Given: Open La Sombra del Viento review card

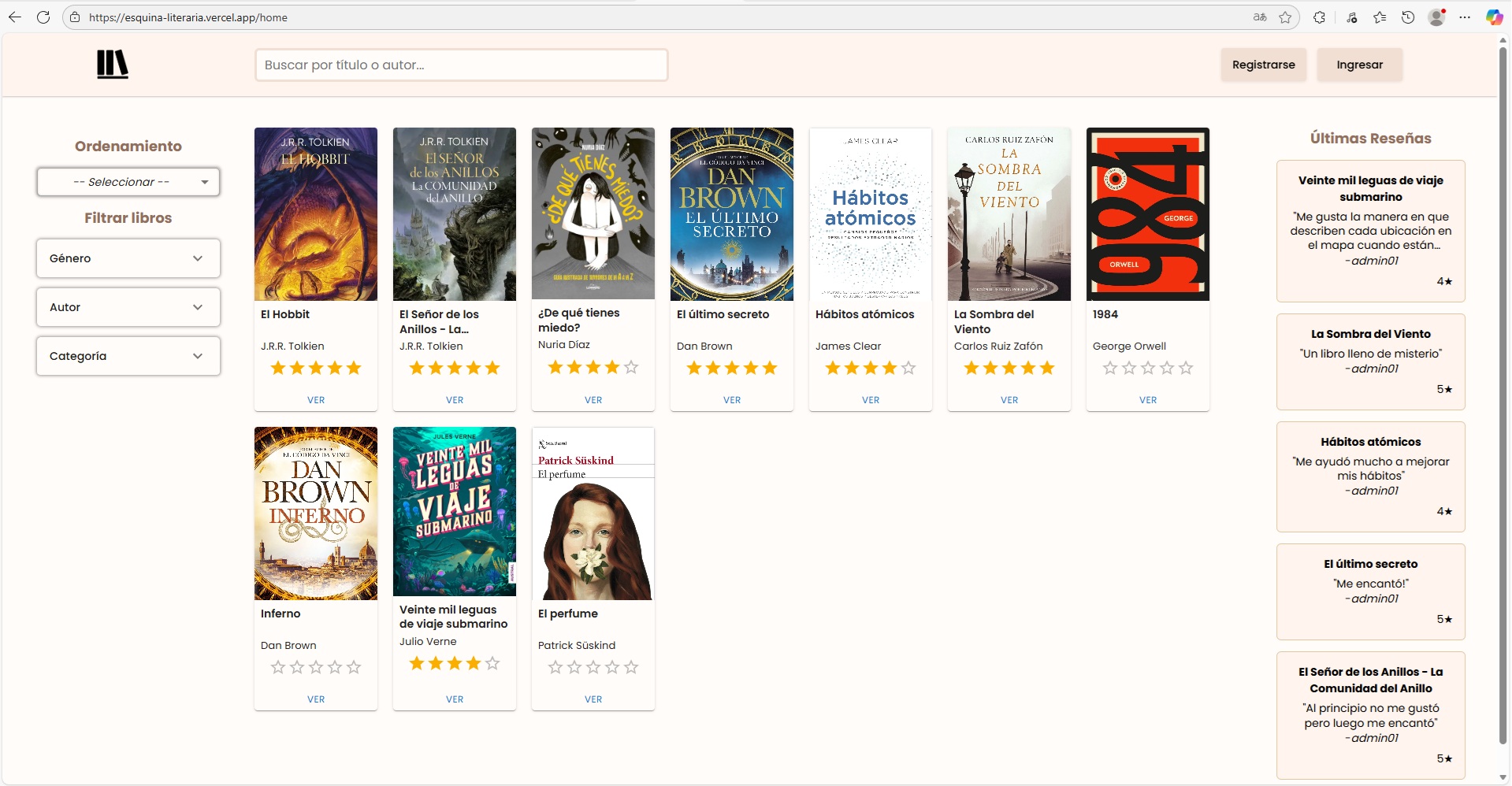Looking at the screenshot, I should pos(1371,361).
